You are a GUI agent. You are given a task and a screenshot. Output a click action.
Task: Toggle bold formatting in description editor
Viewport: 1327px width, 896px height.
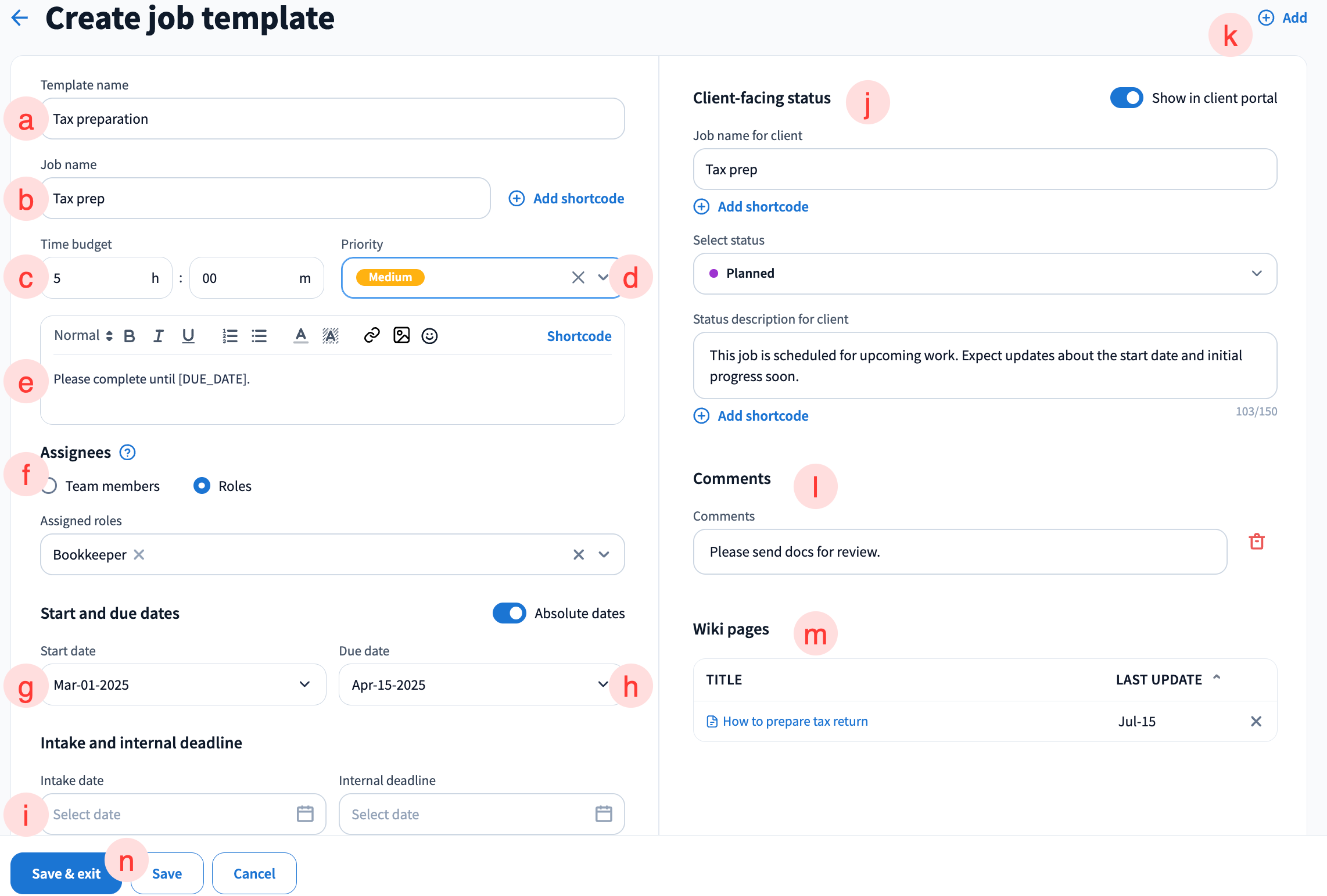(129, 336)
